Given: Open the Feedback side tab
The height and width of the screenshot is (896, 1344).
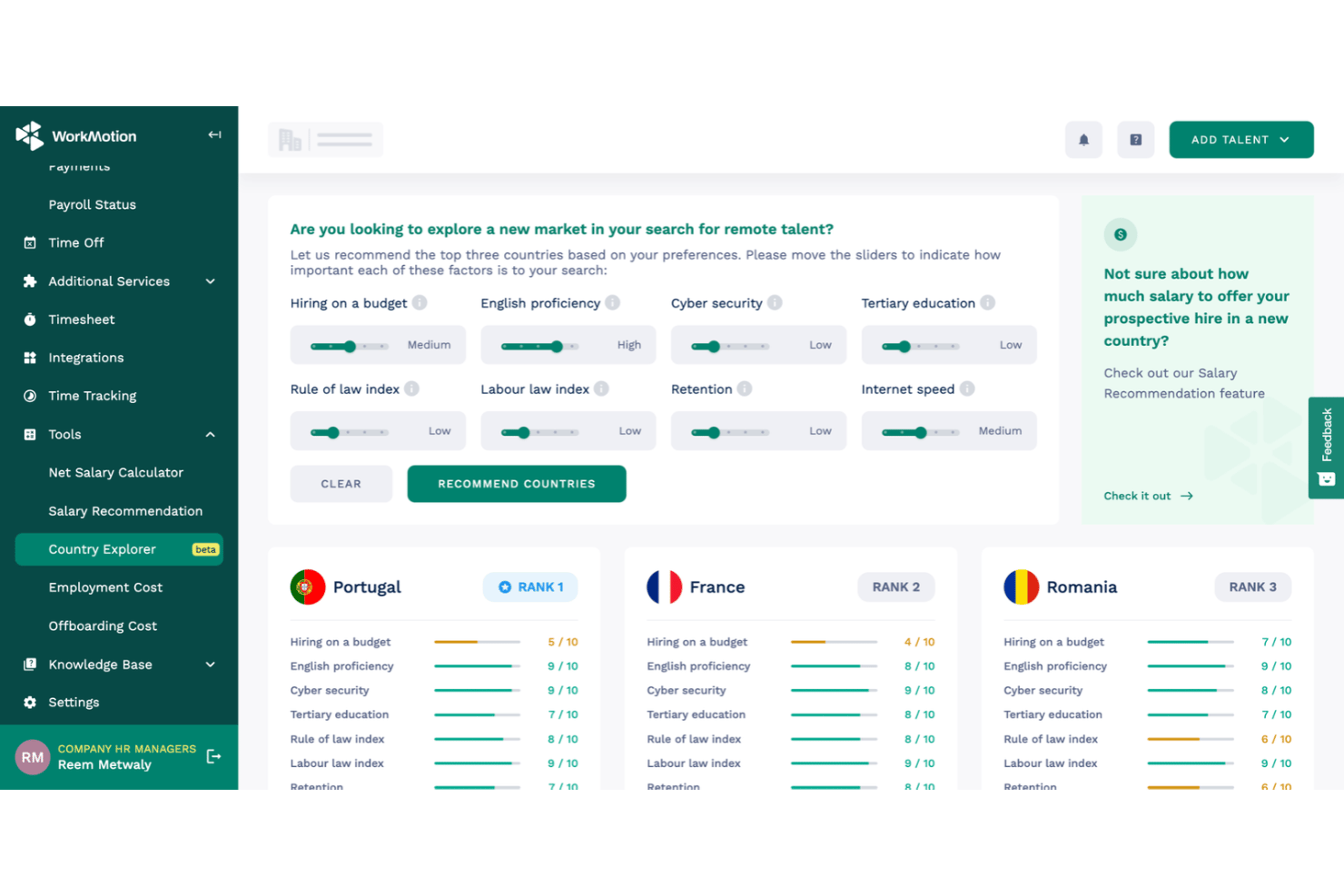Looking at the screenshot, I should pyautogui.click(x=1326, y=448).
